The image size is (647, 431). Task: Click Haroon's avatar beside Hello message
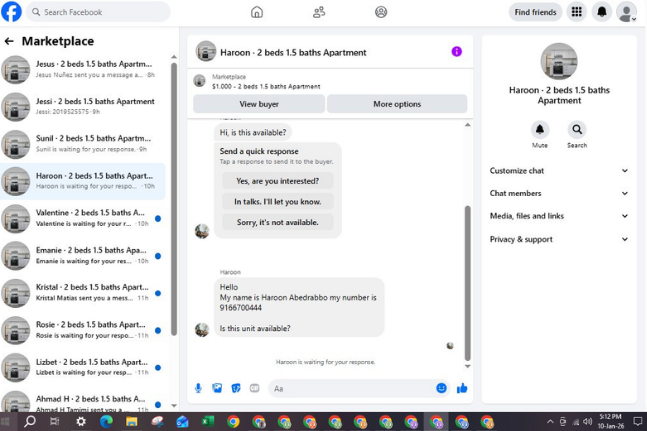click(x=202, y=330)
